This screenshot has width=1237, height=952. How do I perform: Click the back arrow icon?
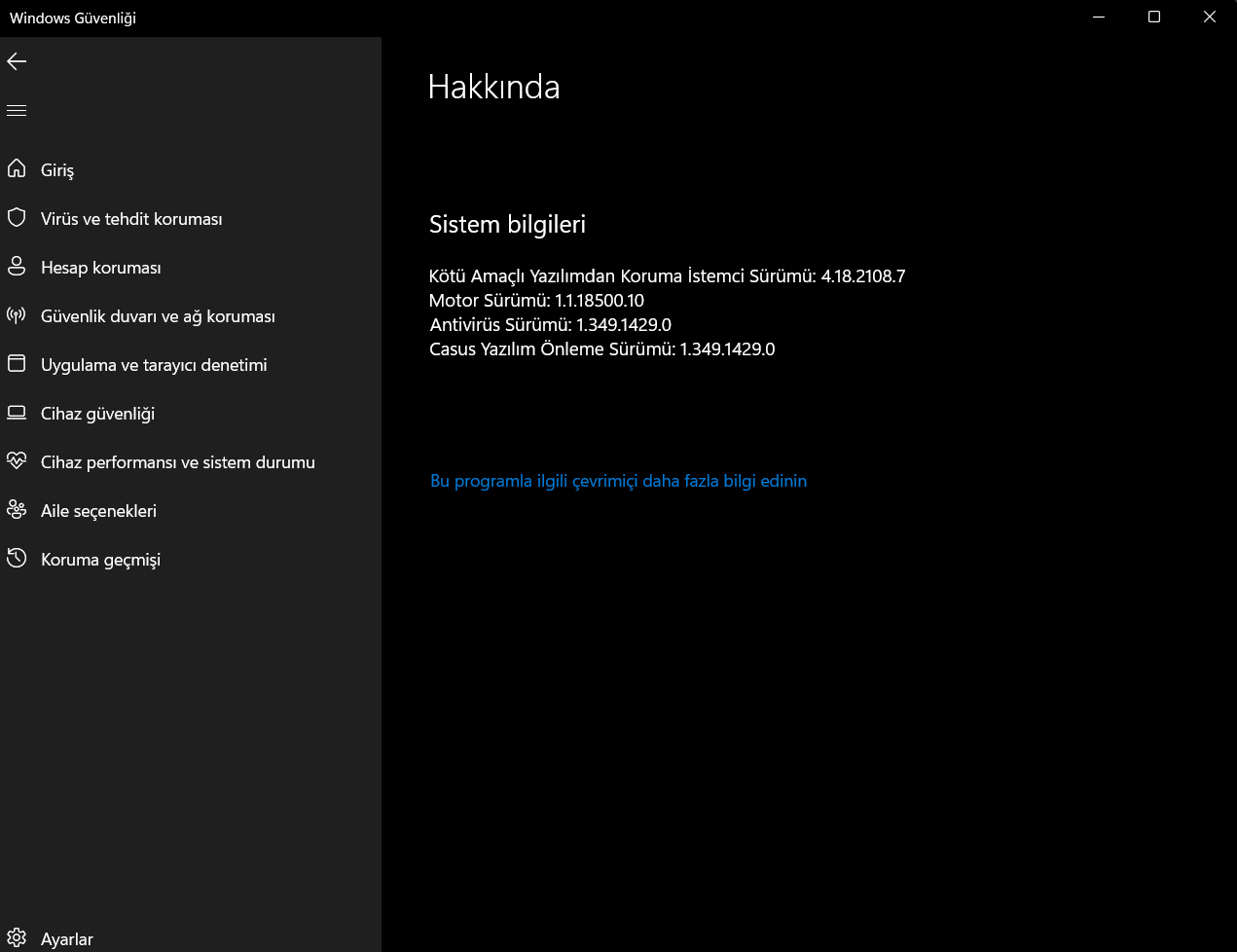point(17,61)
